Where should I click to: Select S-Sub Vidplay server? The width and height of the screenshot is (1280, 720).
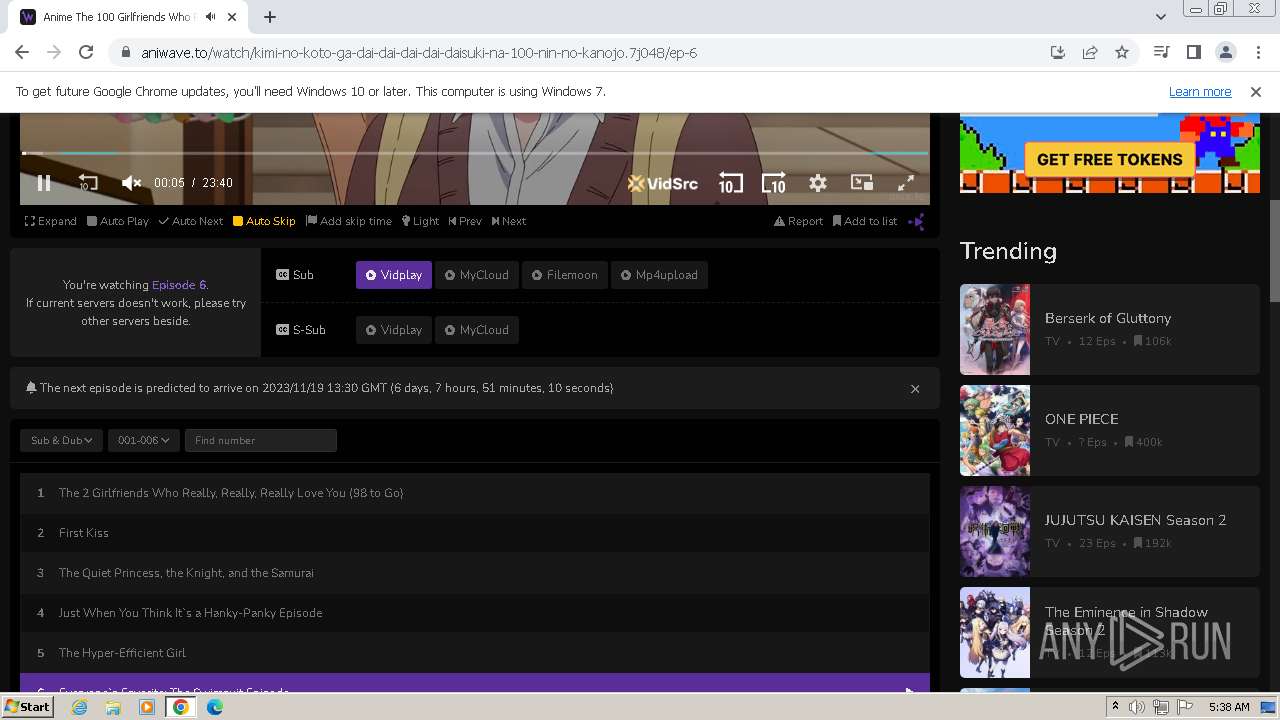pyautogui.click(x=394, y=330)
